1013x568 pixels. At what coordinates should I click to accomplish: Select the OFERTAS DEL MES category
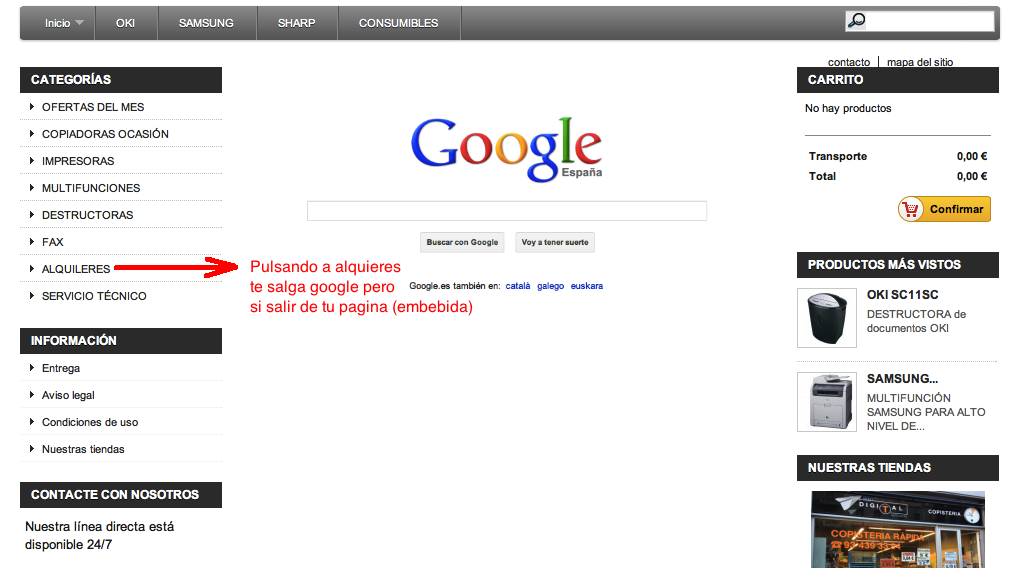[93, 107]
